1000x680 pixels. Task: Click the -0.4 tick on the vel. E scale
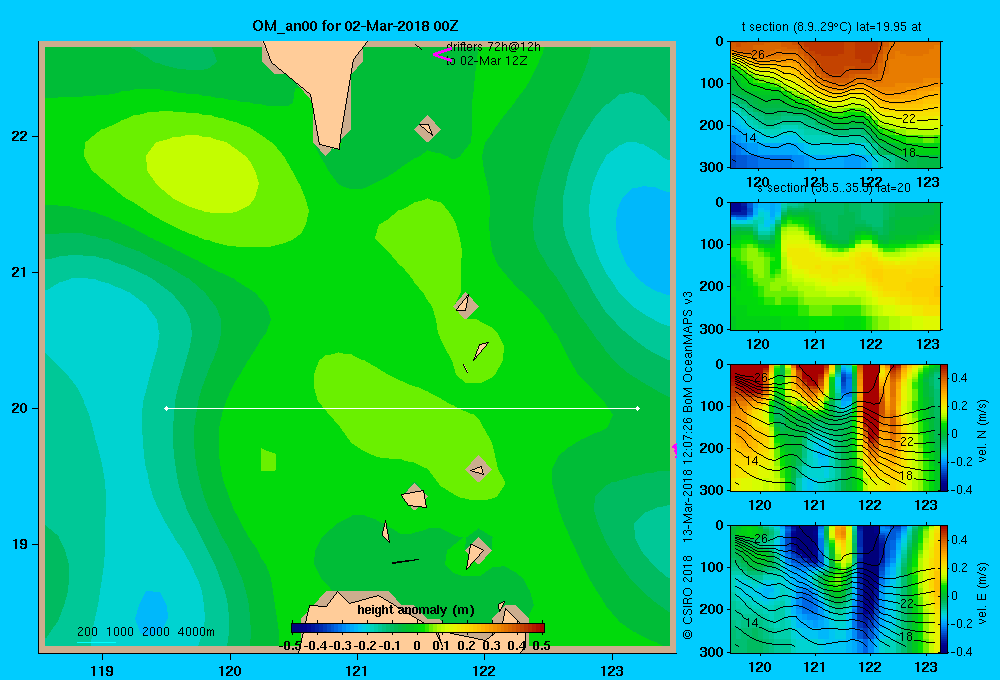(960, 651)
